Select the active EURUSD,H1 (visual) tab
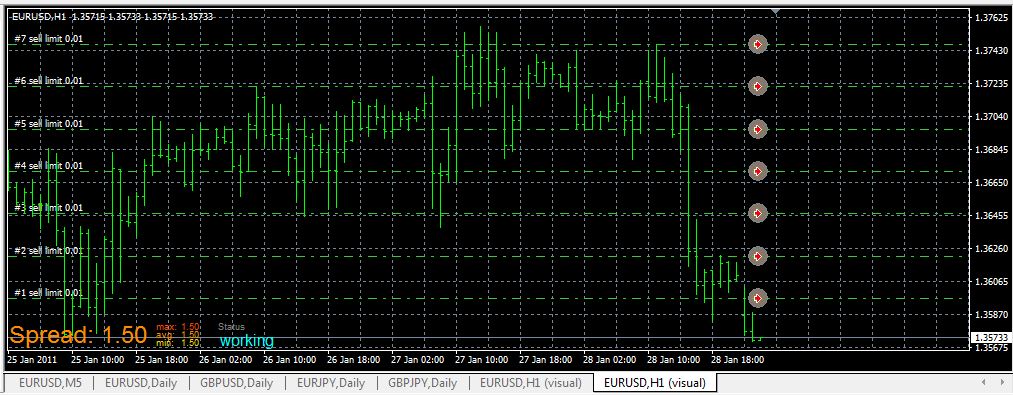Viewport: 1013px width, 395px height. coord(654,383)
